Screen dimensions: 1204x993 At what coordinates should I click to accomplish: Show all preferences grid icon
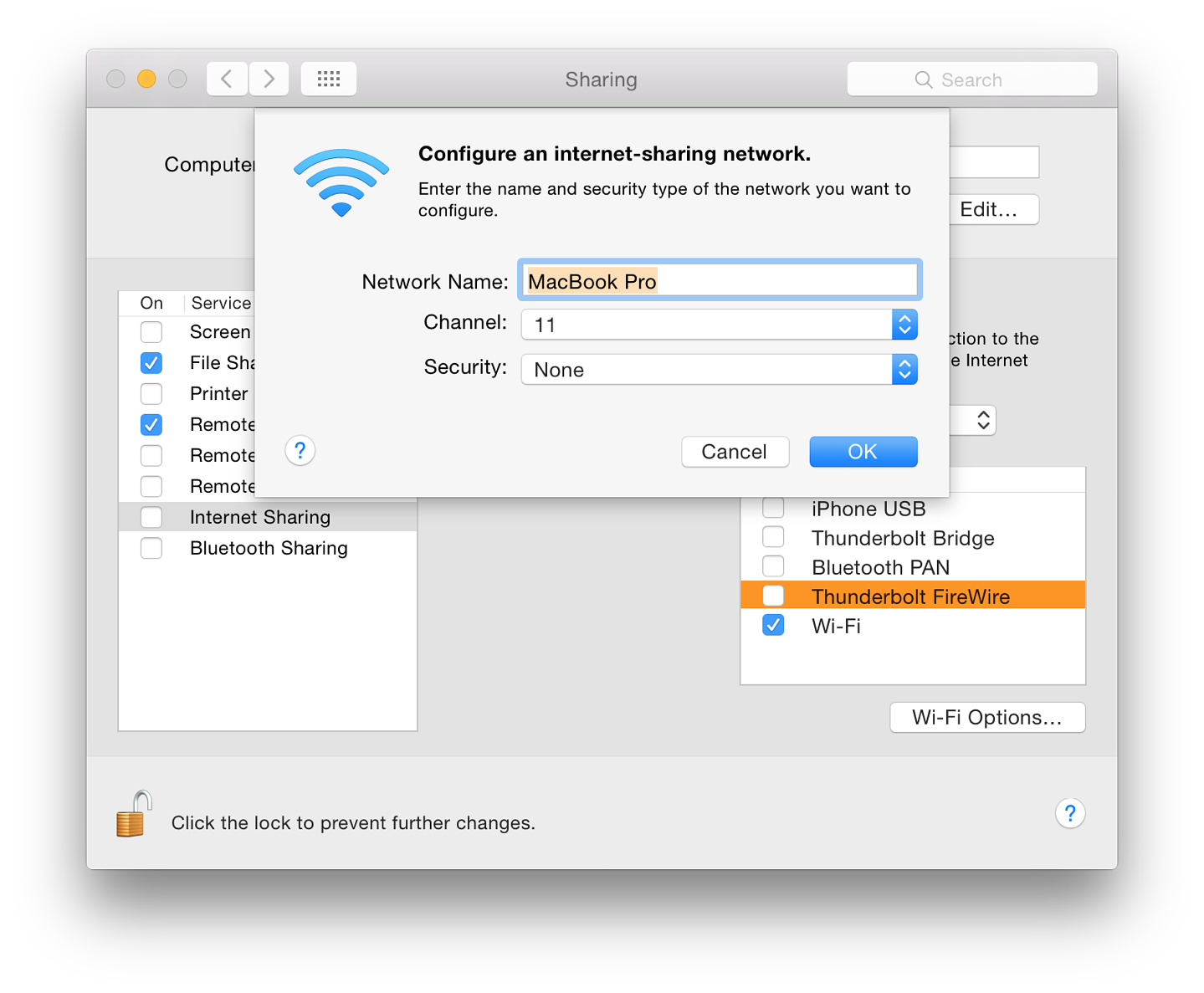329,79
